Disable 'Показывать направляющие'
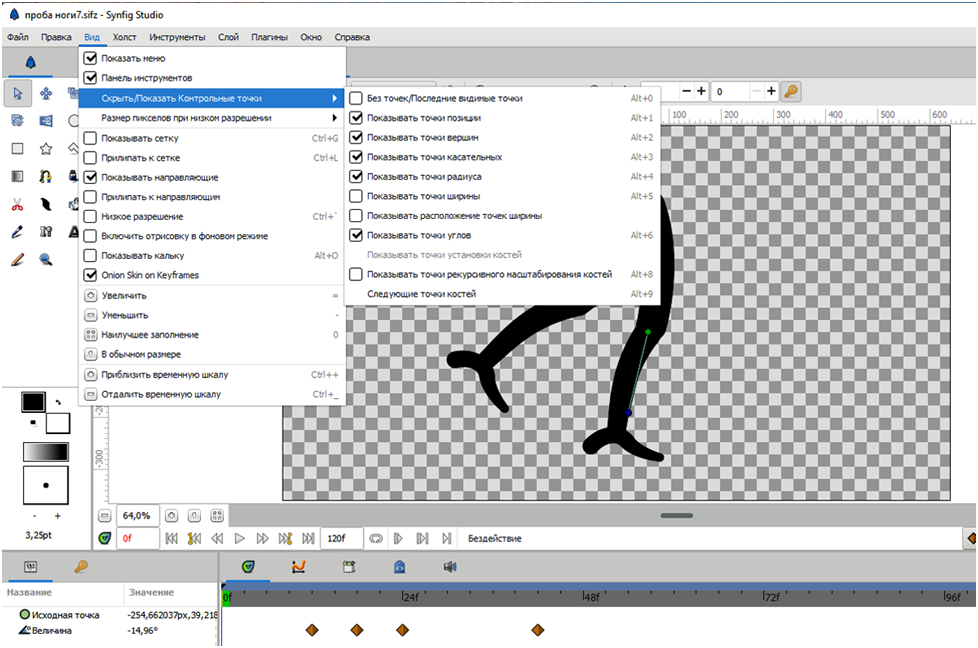This screenshot has height=648, width=978. tap(90, 178)
